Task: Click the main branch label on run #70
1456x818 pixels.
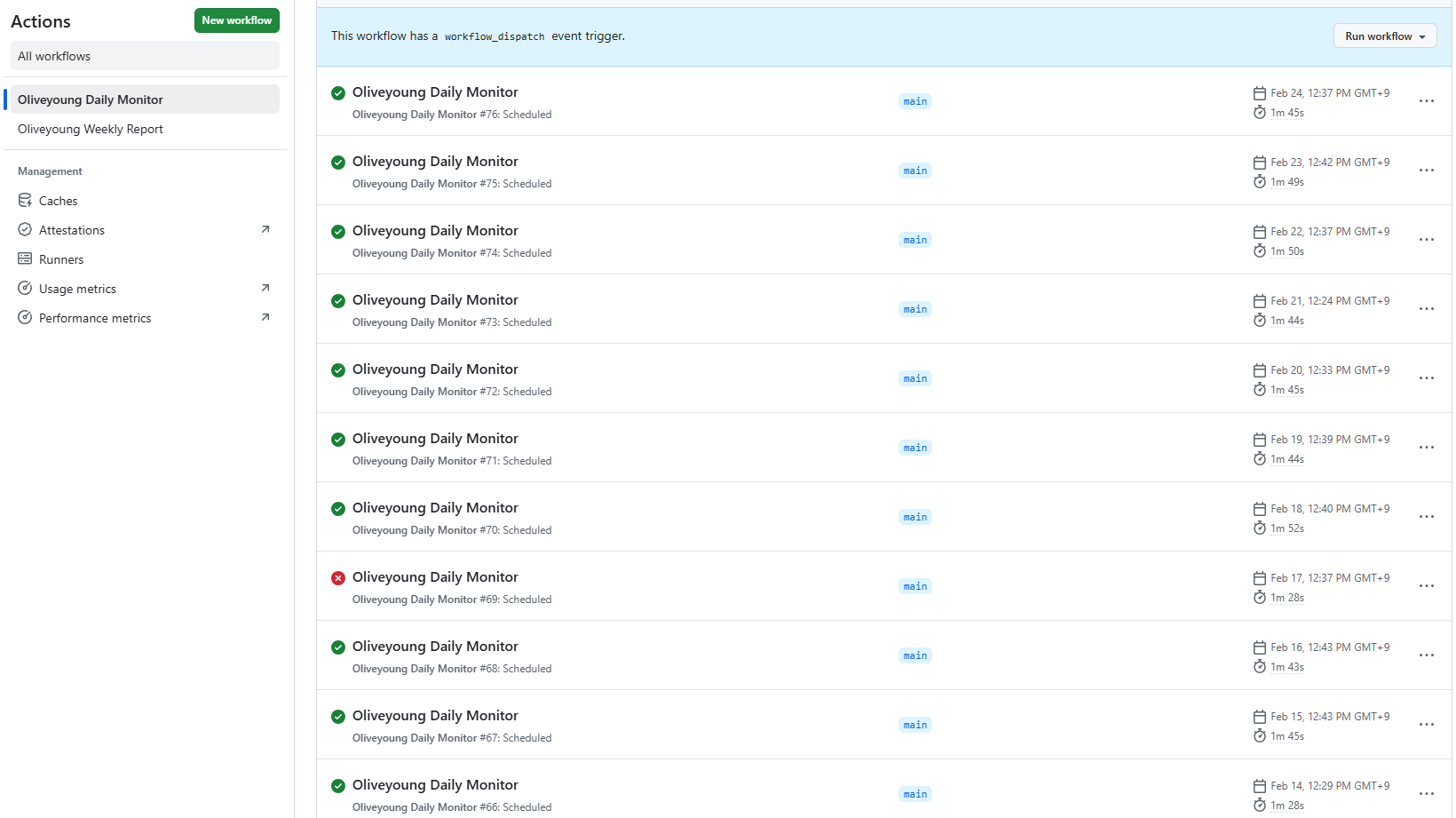Action: tap(914, 518)
